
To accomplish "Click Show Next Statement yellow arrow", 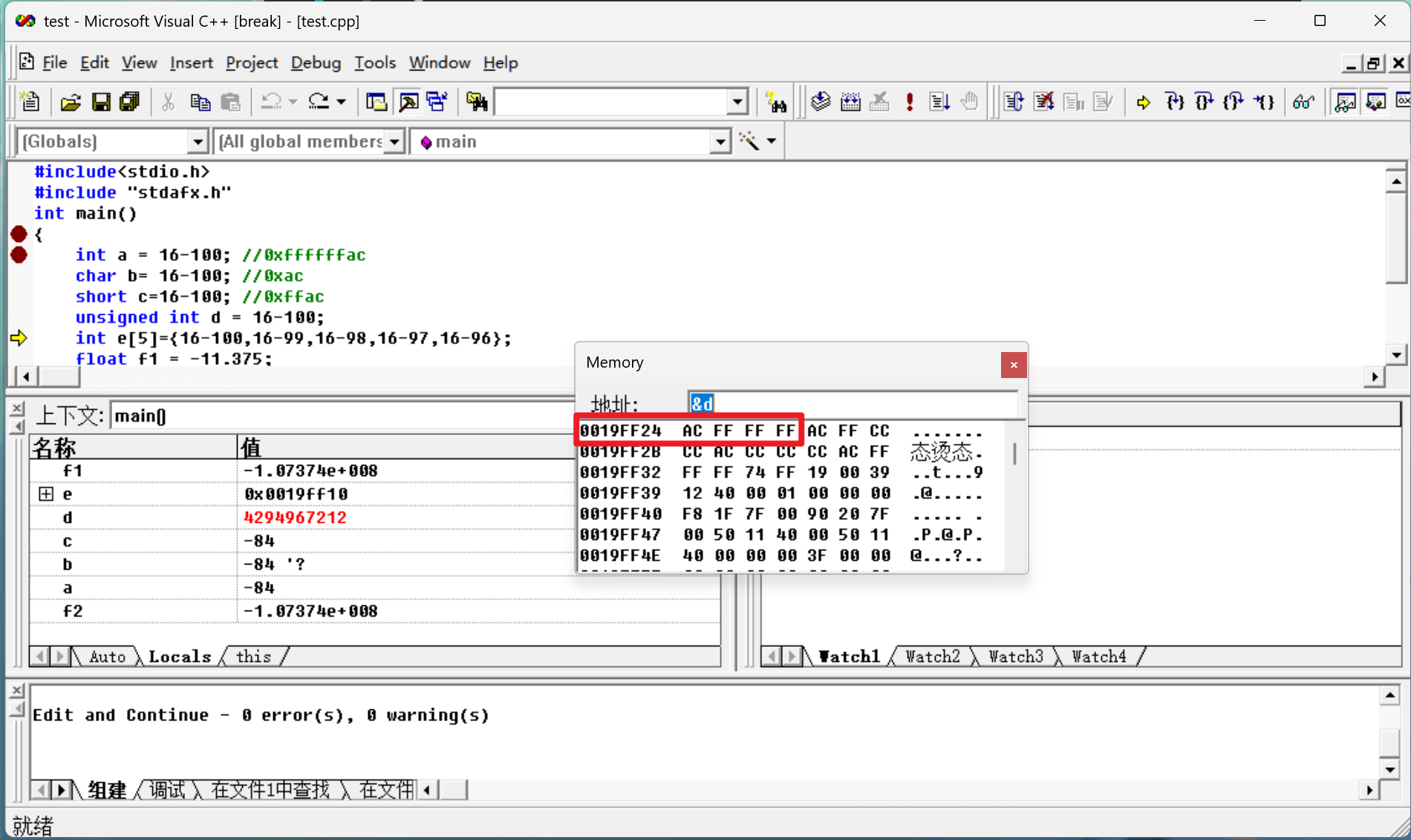I will pyautogui.click(x=1144, y=102).
